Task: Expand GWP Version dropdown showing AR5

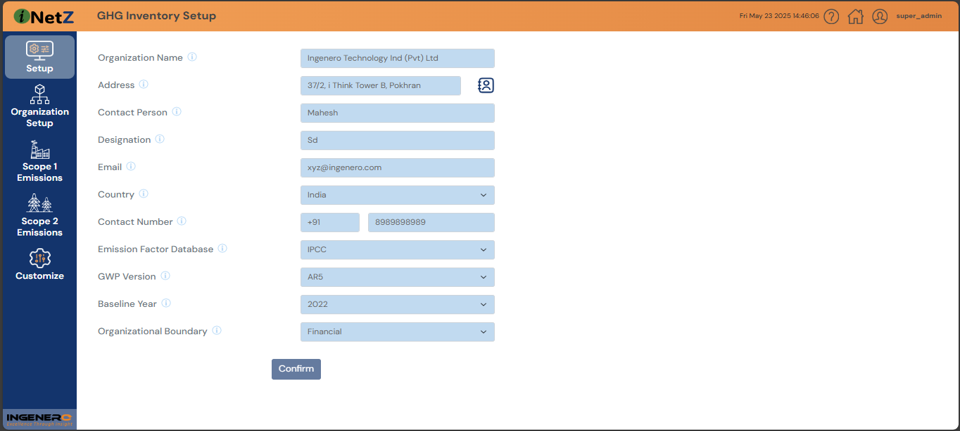Action: click(397, 277)
